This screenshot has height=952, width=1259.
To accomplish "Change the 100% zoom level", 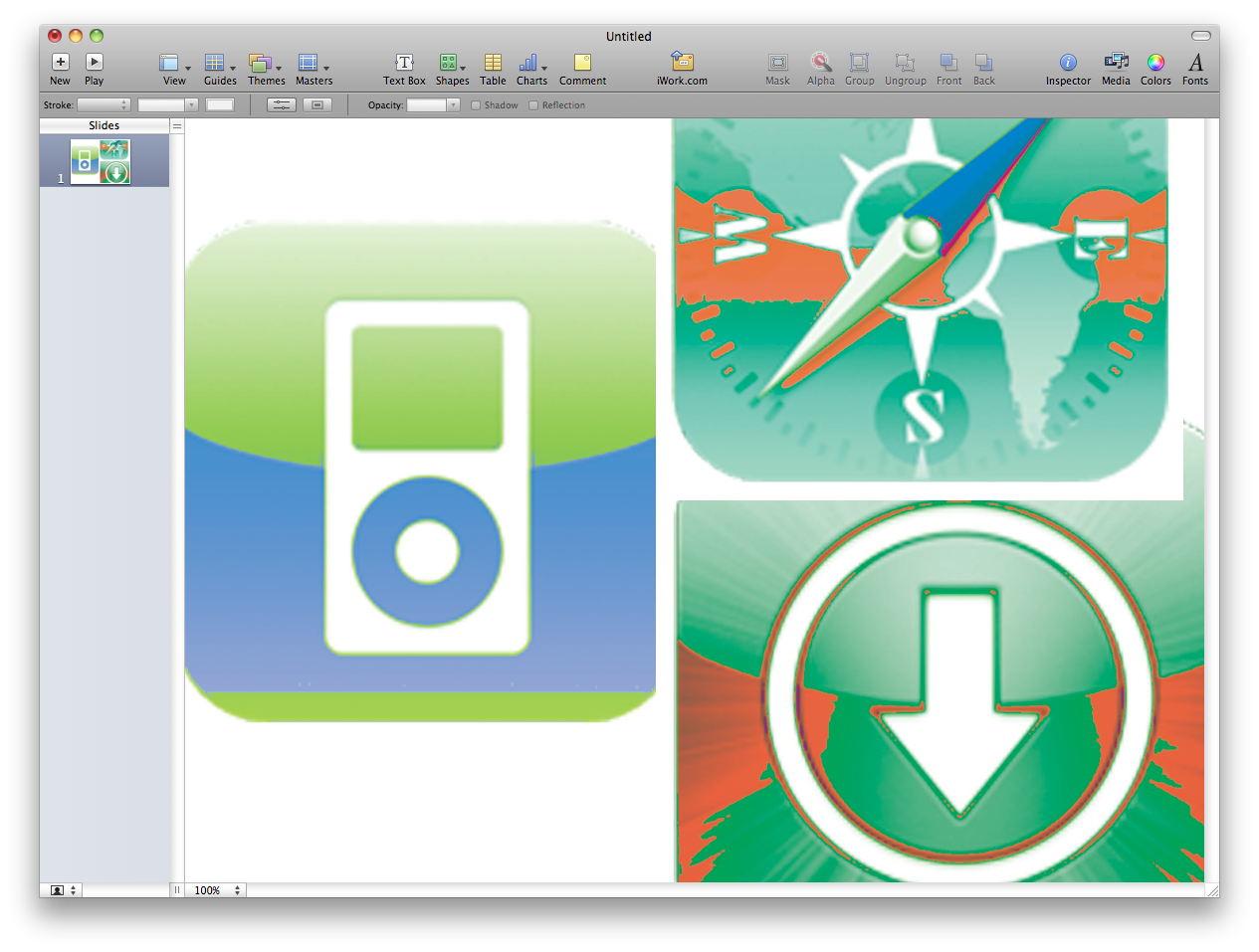I will coord(217,890).
